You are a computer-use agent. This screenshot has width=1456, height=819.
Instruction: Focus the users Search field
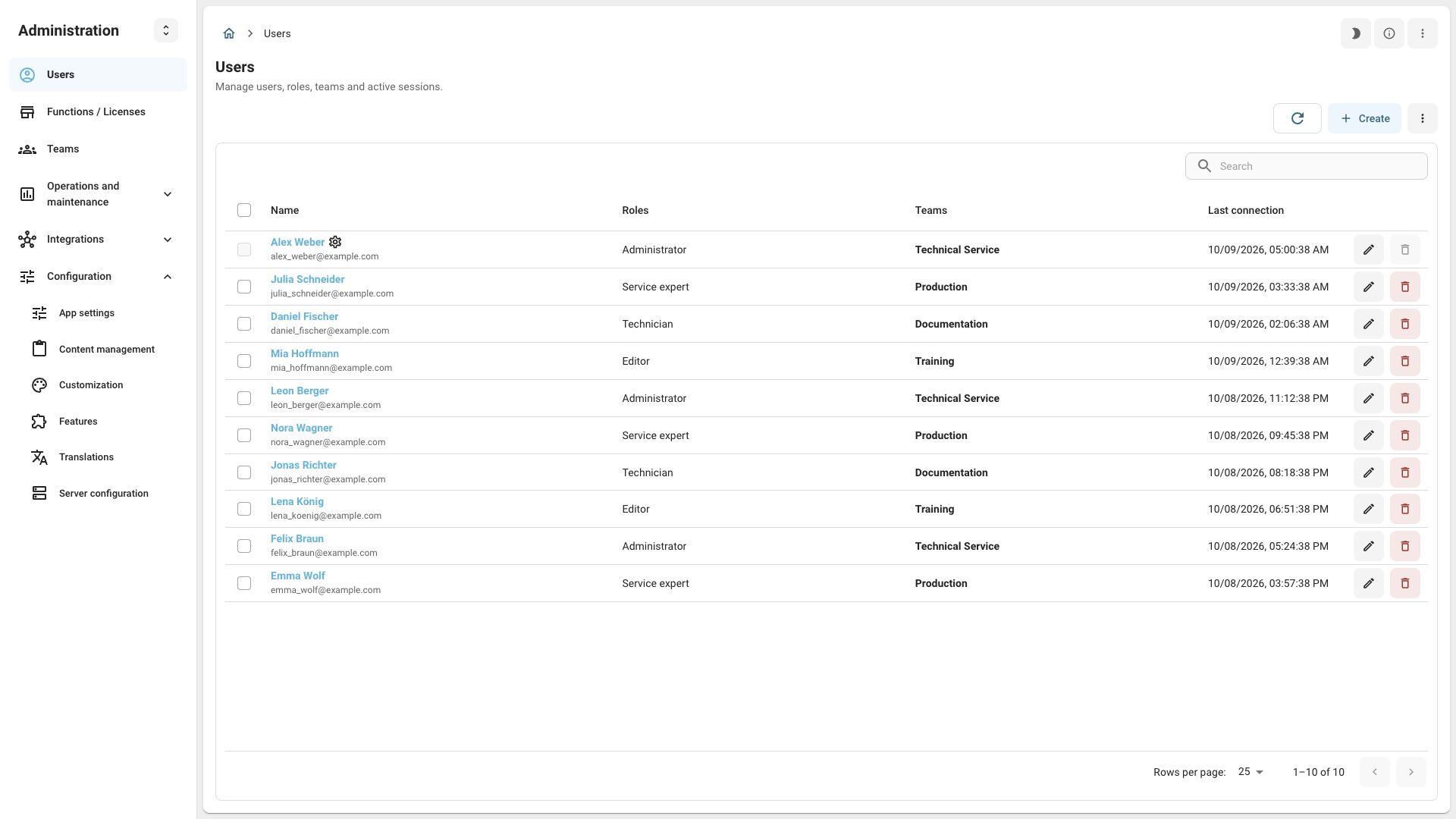pyautogui.click(x=1306, y=166)
